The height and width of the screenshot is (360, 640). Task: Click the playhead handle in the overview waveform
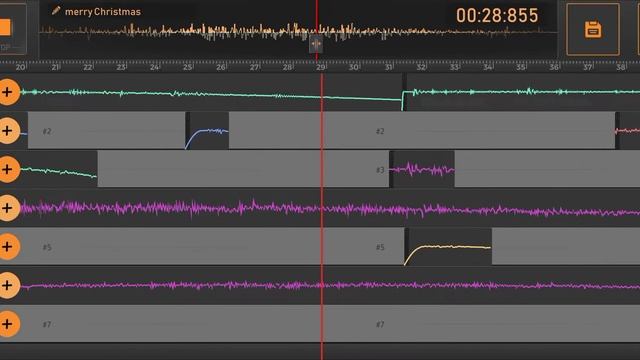point(316,44)
